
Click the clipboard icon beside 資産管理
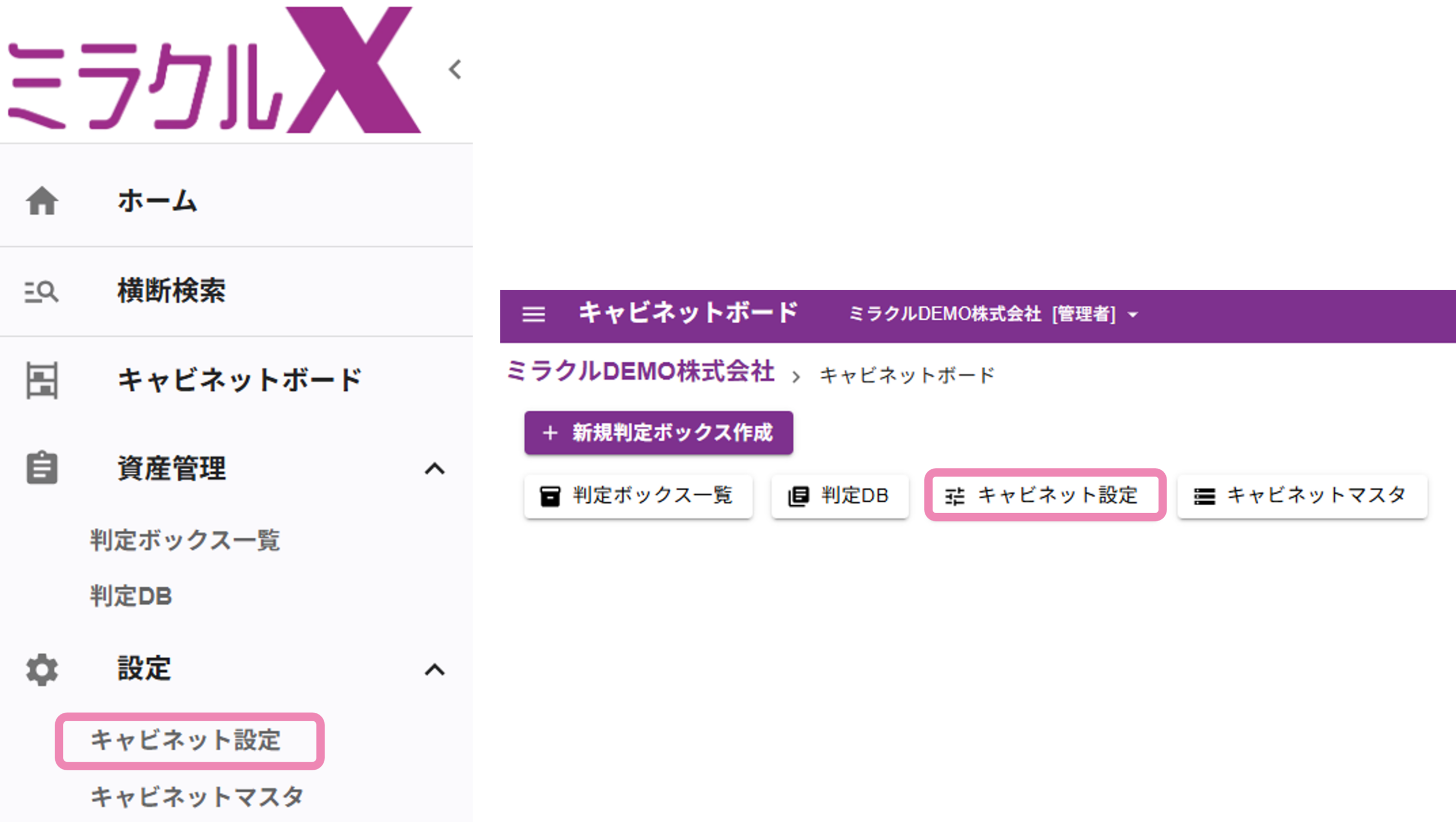42,468
